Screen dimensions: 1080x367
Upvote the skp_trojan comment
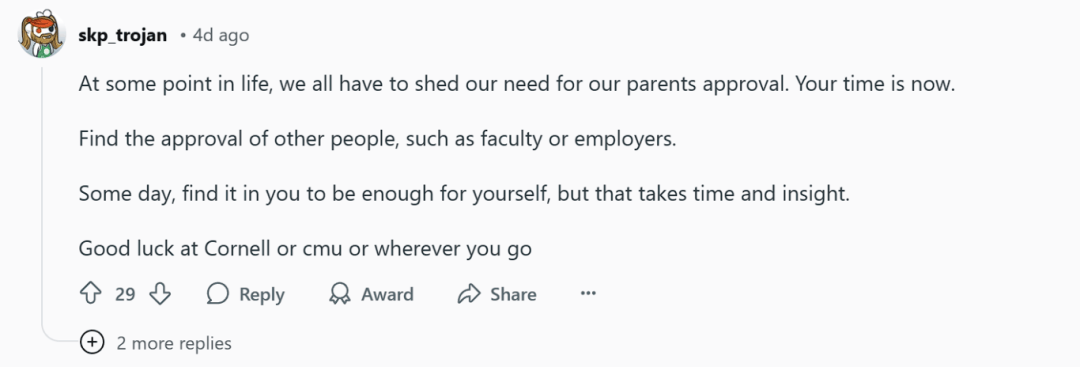click(x=91, y=295)
